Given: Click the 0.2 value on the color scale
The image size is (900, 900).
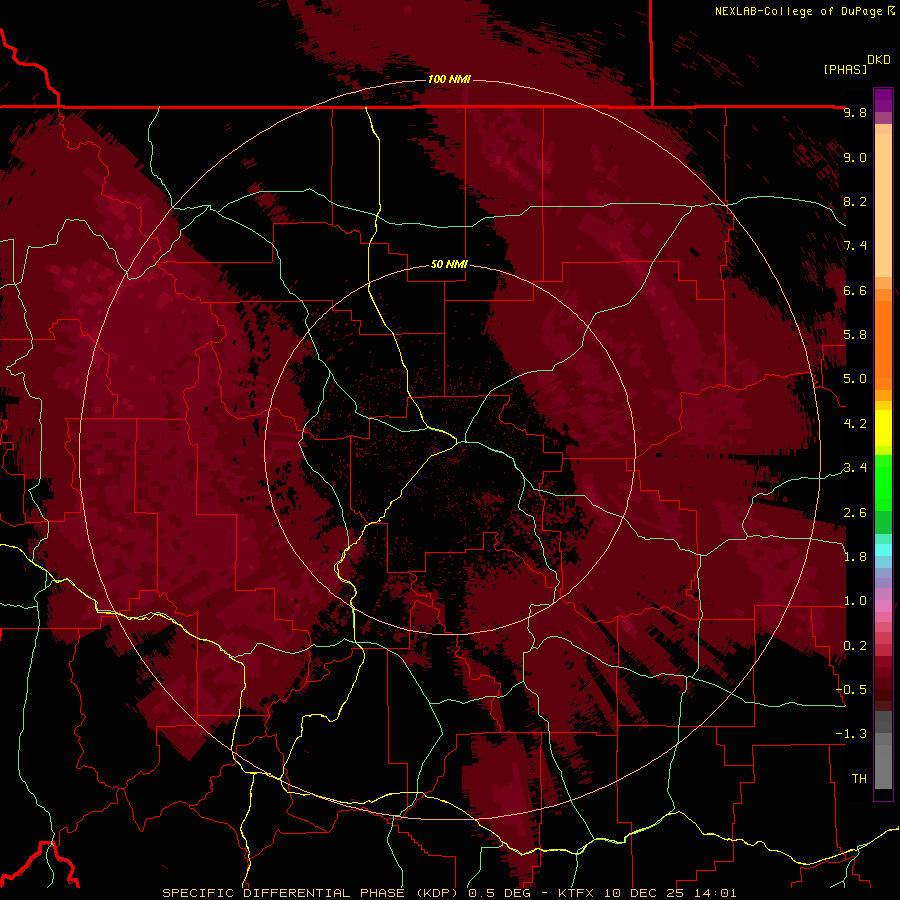Looking at the screenshot, I should [855, 646].
